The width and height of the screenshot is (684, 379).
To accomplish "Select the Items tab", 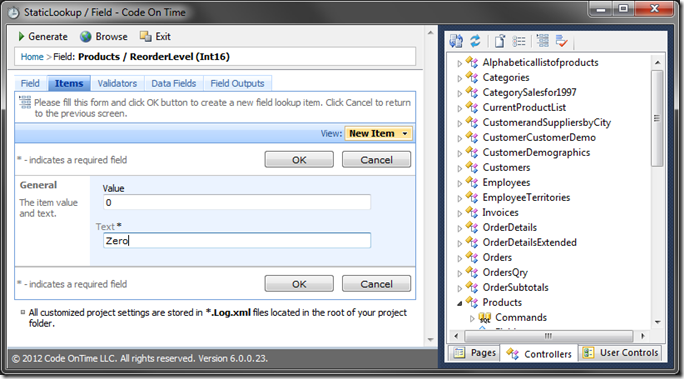I will (x=69, y=83).
